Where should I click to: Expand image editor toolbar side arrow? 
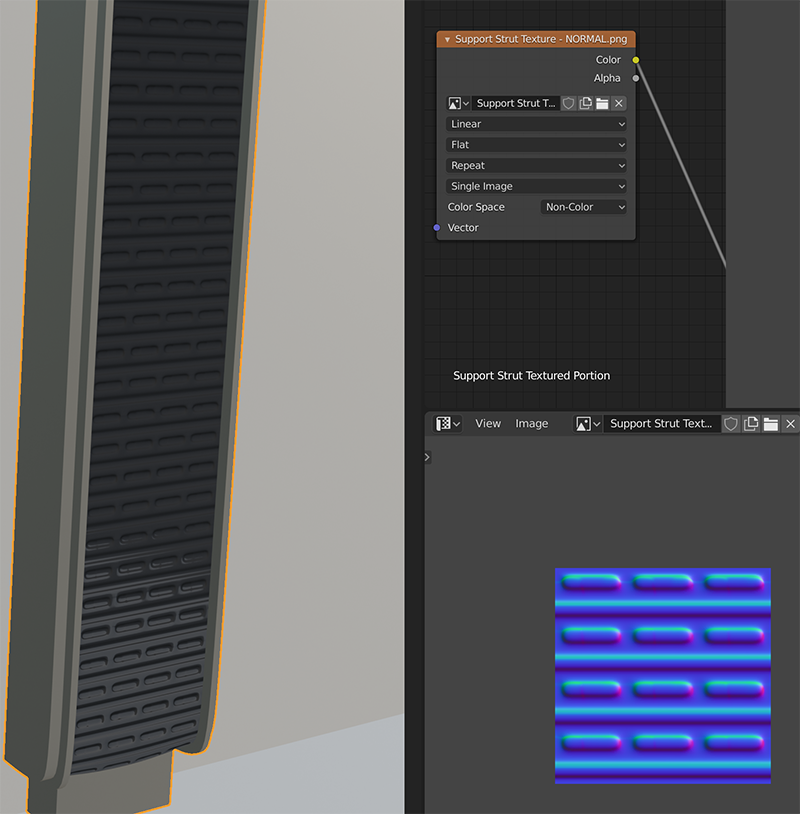(x=427, y=457)
